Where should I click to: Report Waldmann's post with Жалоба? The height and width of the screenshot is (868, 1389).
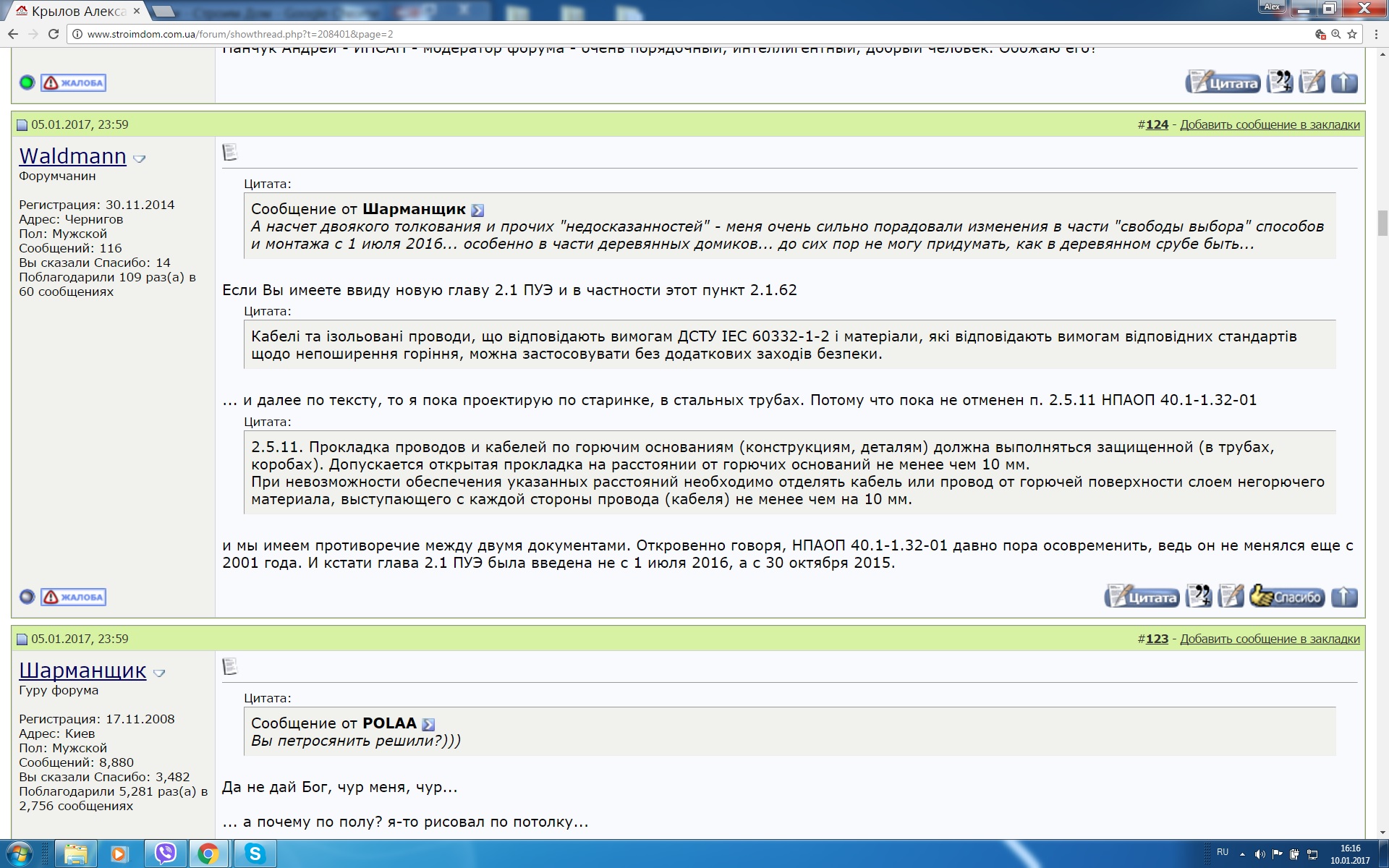pos(73,597)
